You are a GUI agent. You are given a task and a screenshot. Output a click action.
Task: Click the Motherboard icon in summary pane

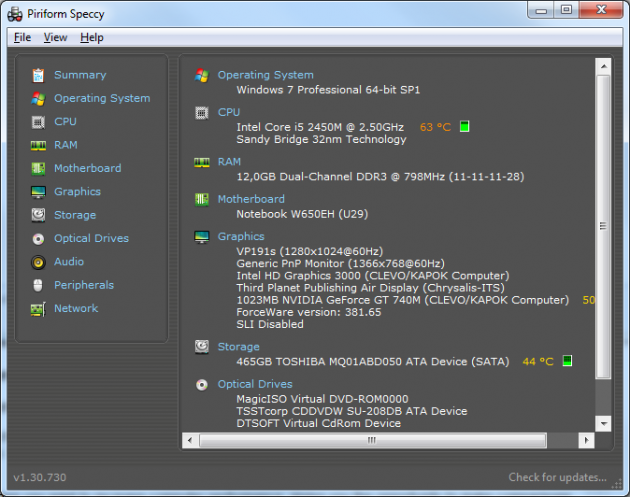coord(202,199)
